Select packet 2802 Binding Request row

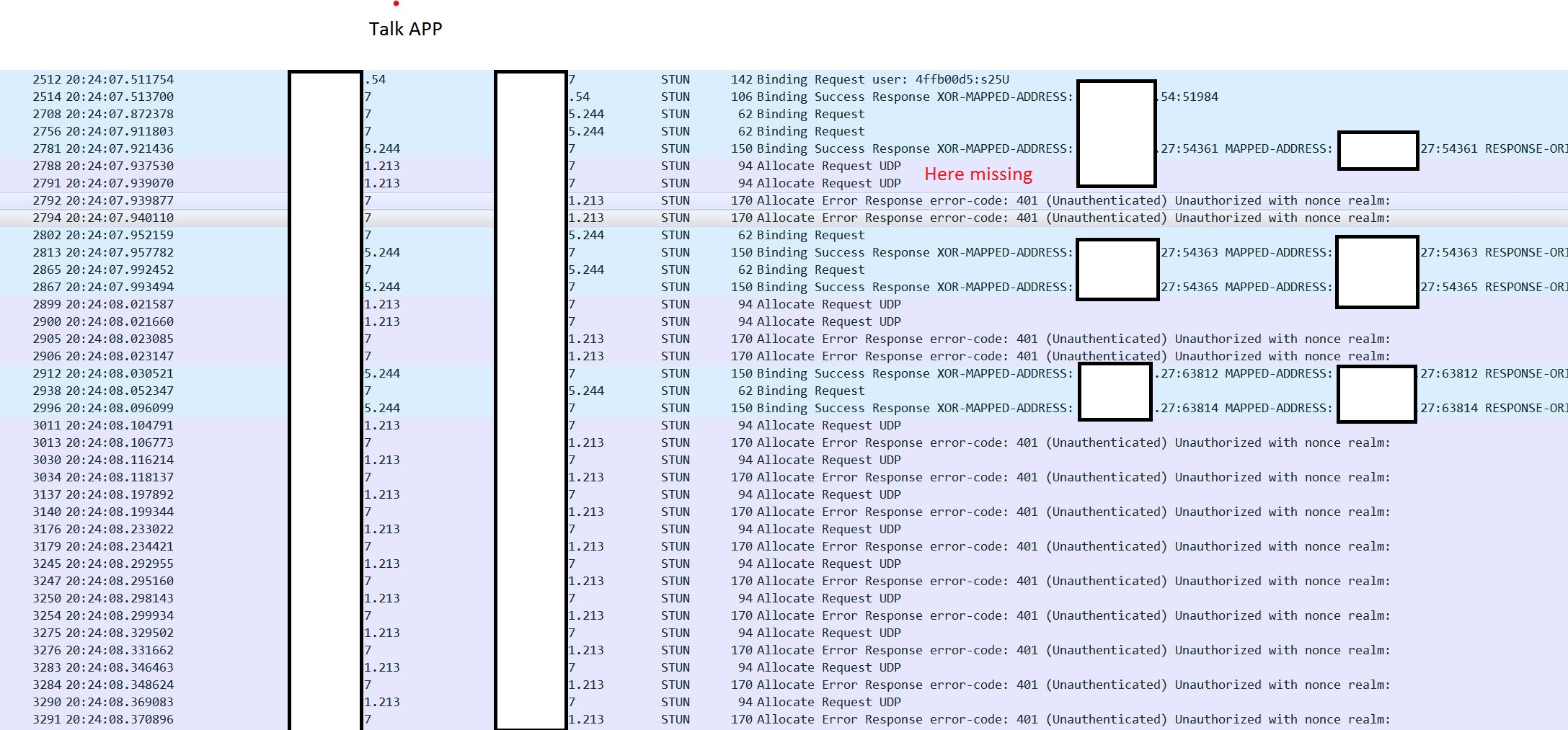click(784, 235)
